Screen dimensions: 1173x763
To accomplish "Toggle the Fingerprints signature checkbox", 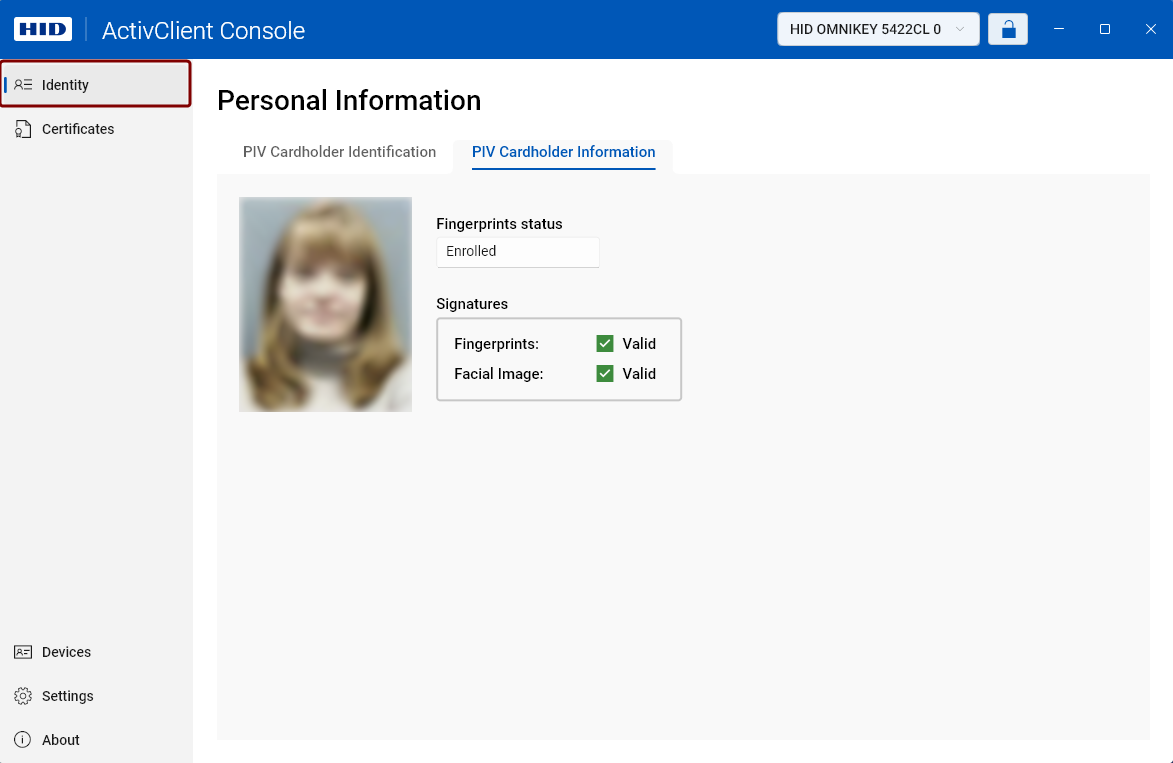I will click(605, 344).
